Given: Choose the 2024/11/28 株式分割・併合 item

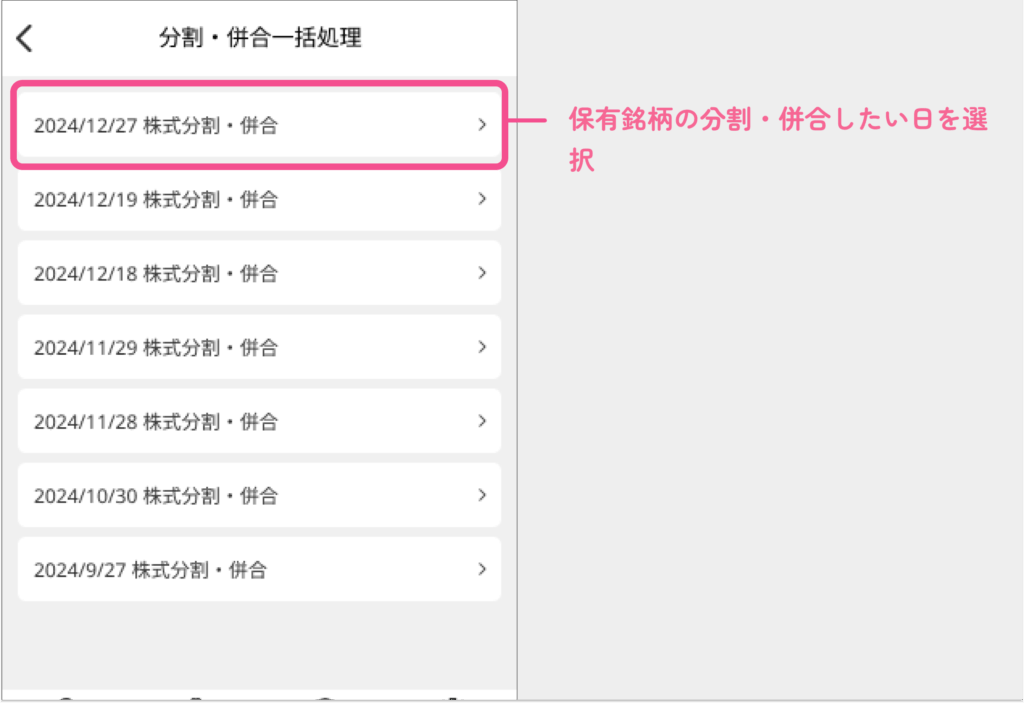Looking at the screenshot, I should (259, 421).
